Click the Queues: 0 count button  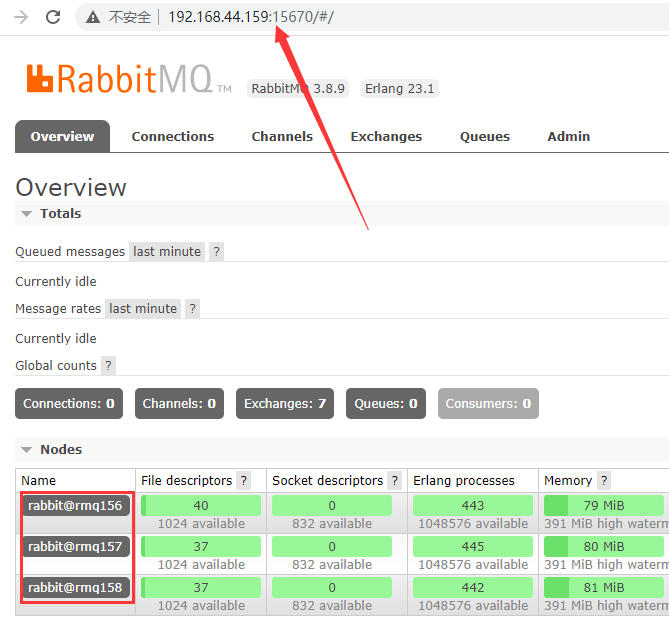pos(386,404)
